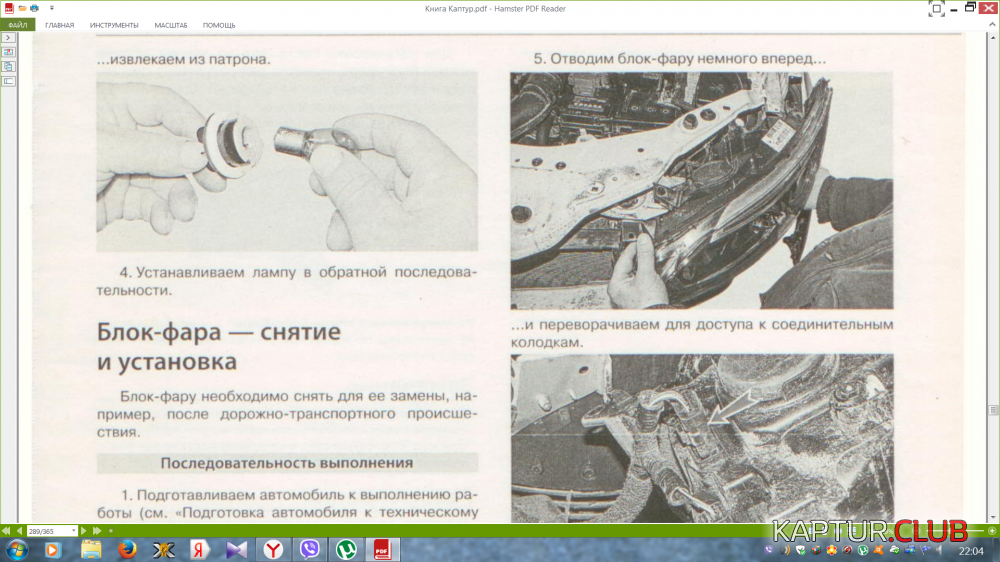Click text '5. Отводим блок-фару немного вперед...'

[680, 59]
